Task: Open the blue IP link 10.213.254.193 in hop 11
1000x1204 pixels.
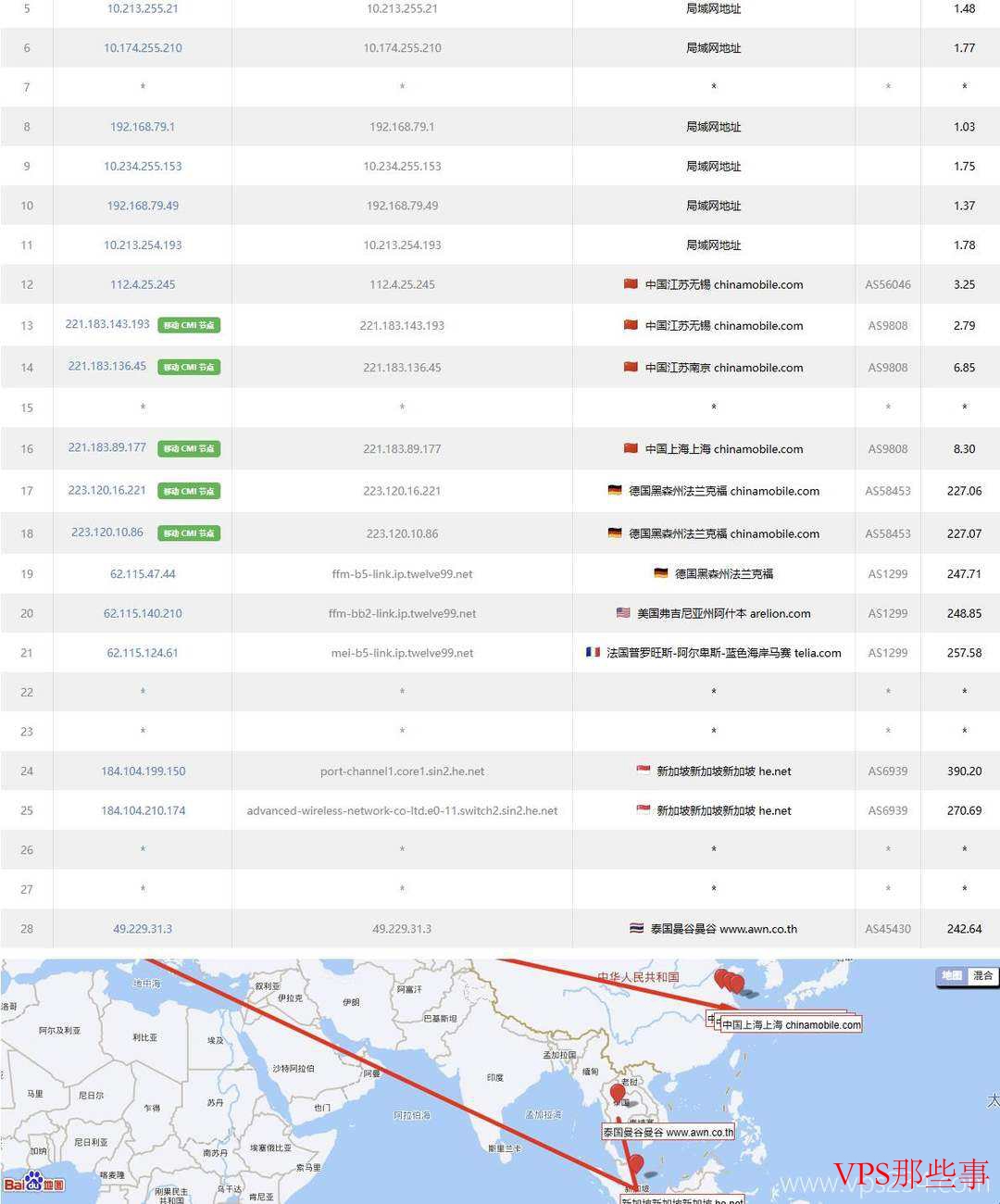Action: tap(143, 245)
